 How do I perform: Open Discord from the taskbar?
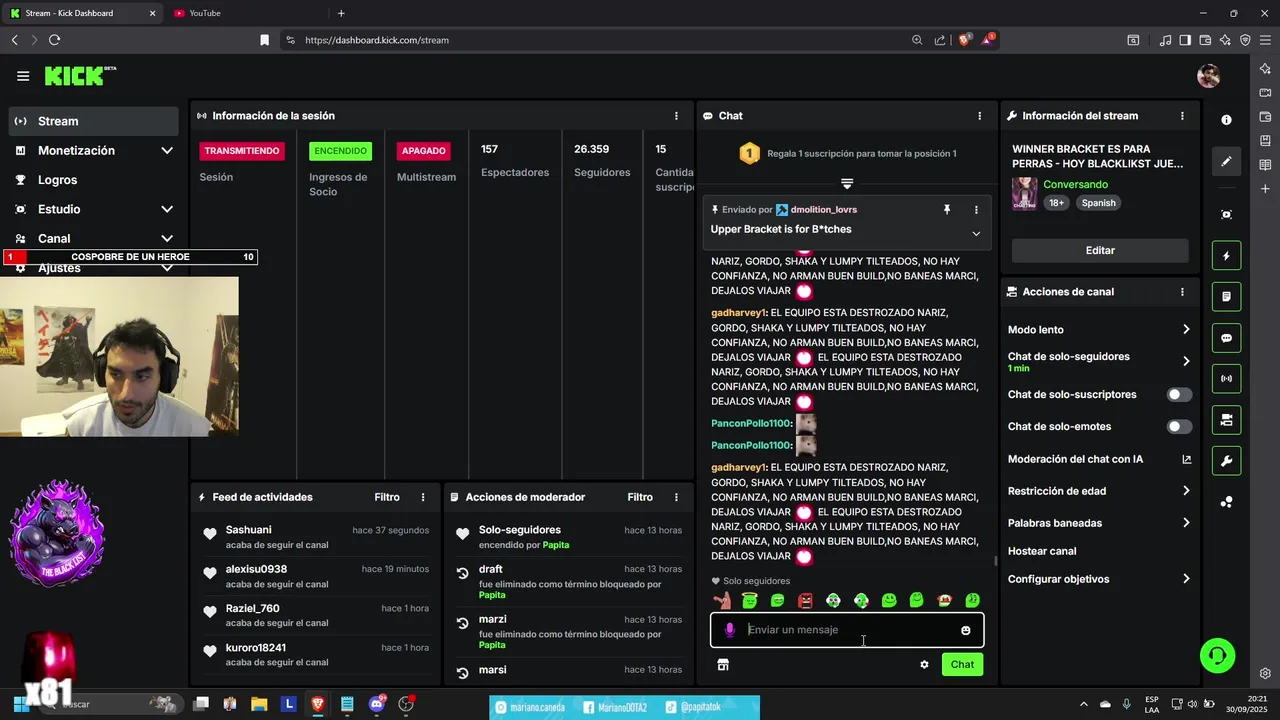(377, 704)
